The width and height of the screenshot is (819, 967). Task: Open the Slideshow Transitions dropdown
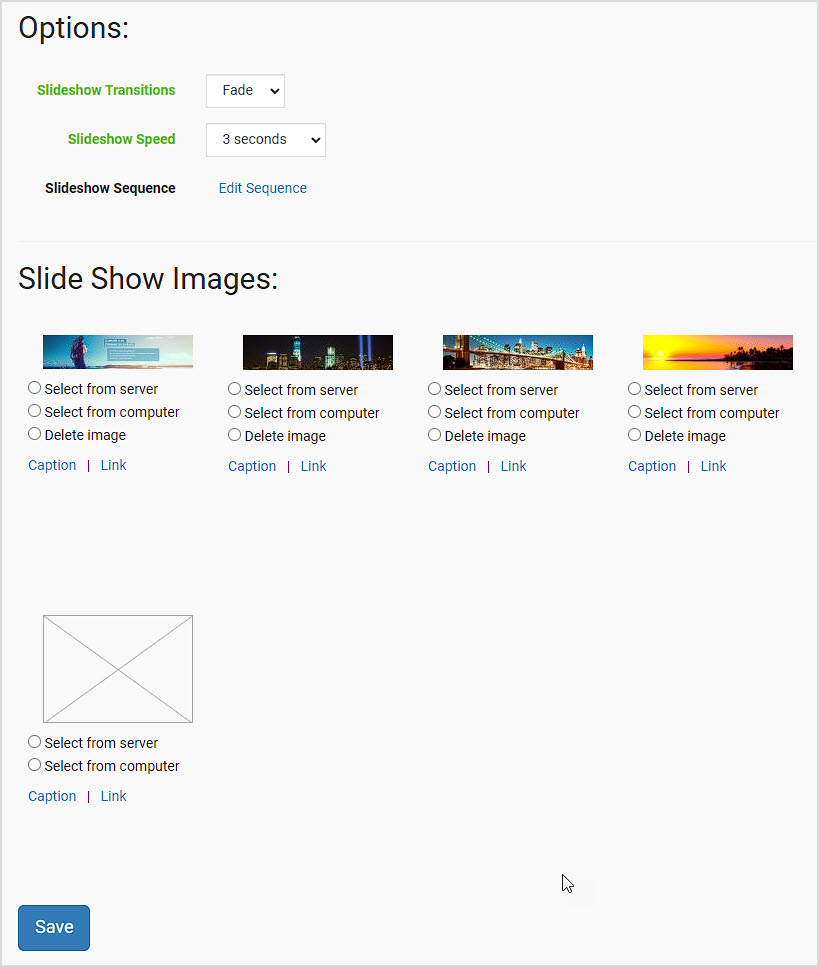244,90
